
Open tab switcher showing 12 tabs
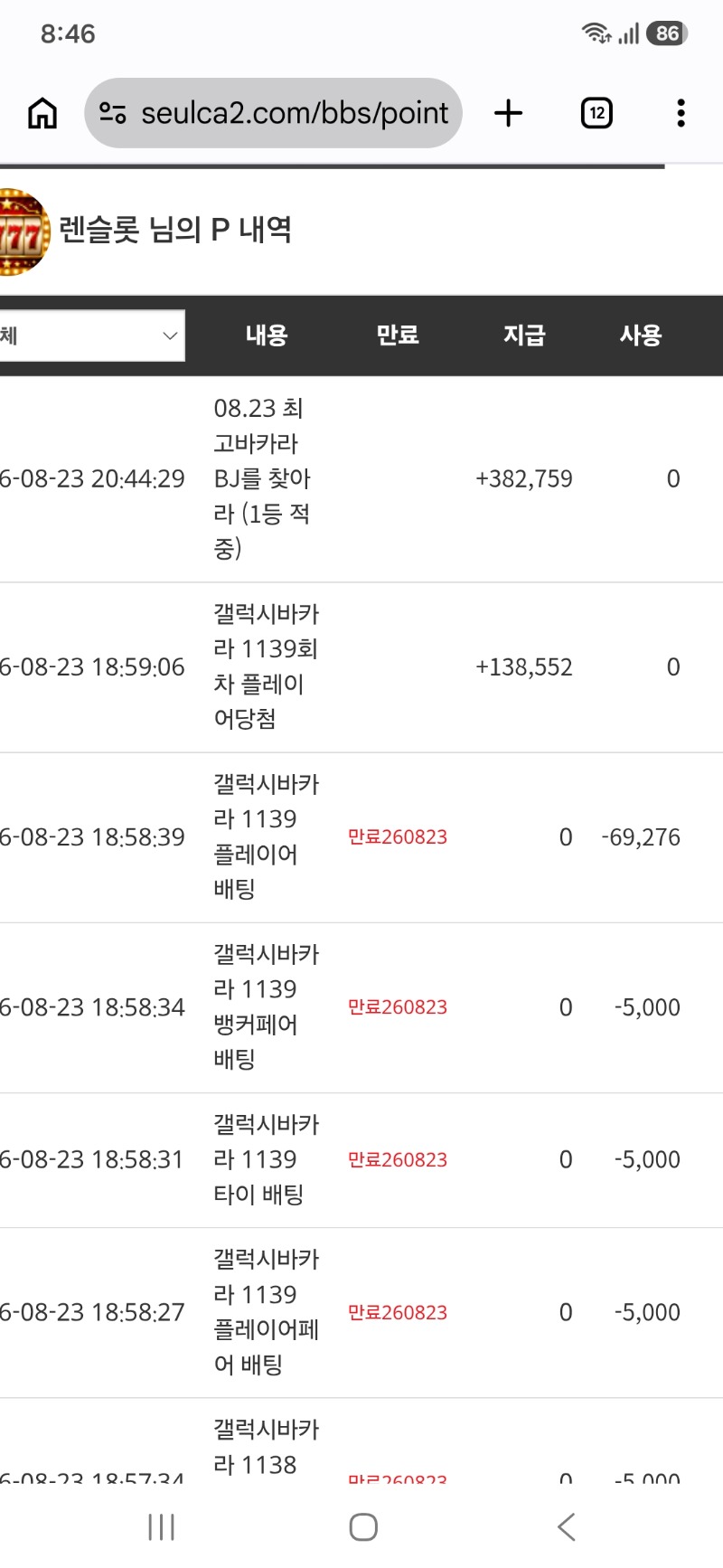[x=596, y=113]
